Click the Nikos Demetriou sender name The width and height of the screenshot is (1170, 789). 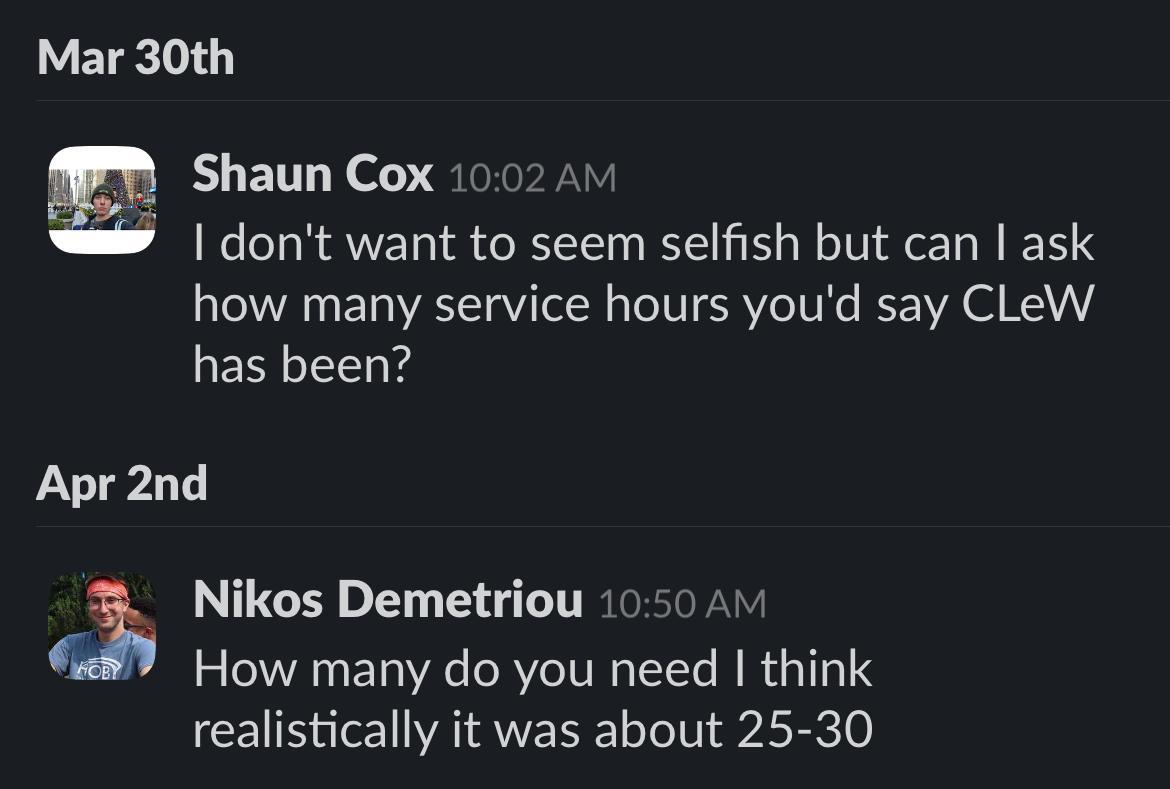(387, 600)
